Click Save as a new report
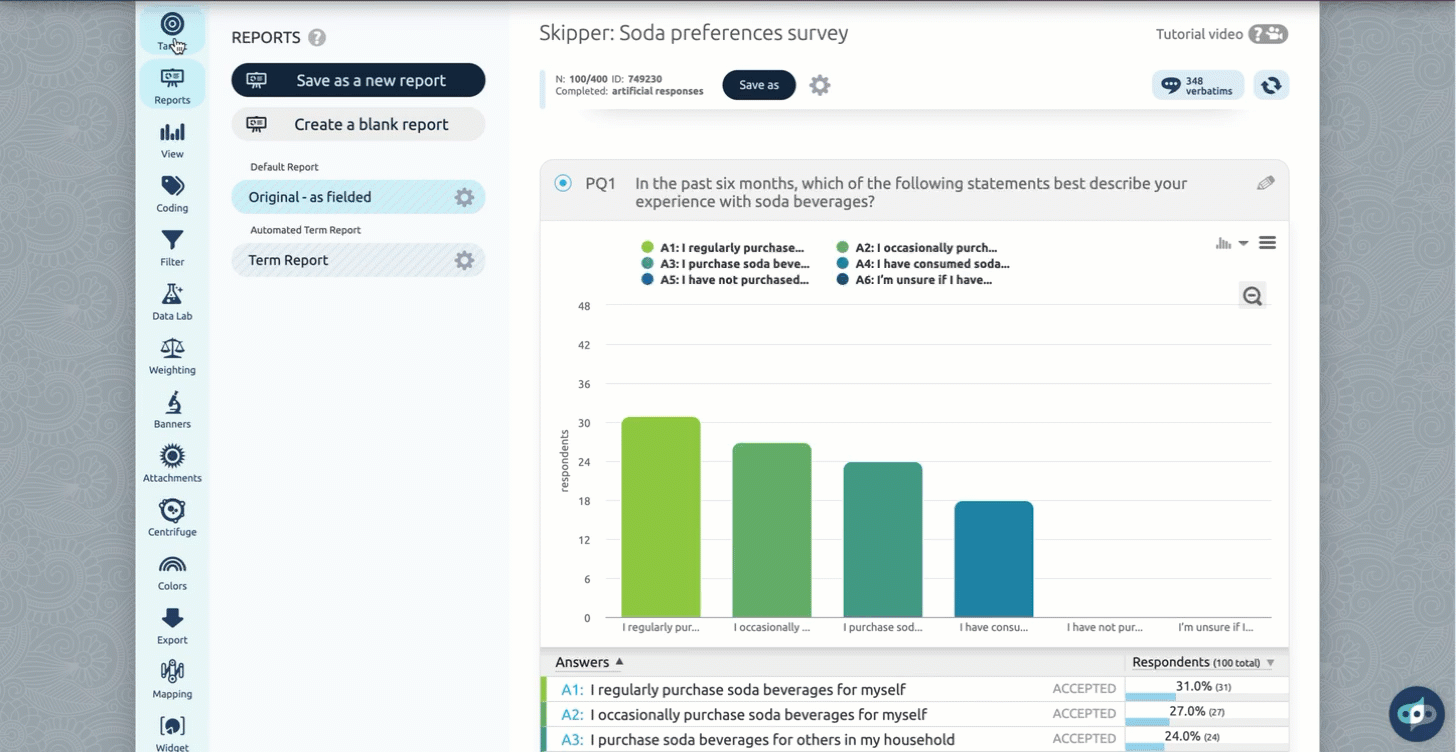 358,81
